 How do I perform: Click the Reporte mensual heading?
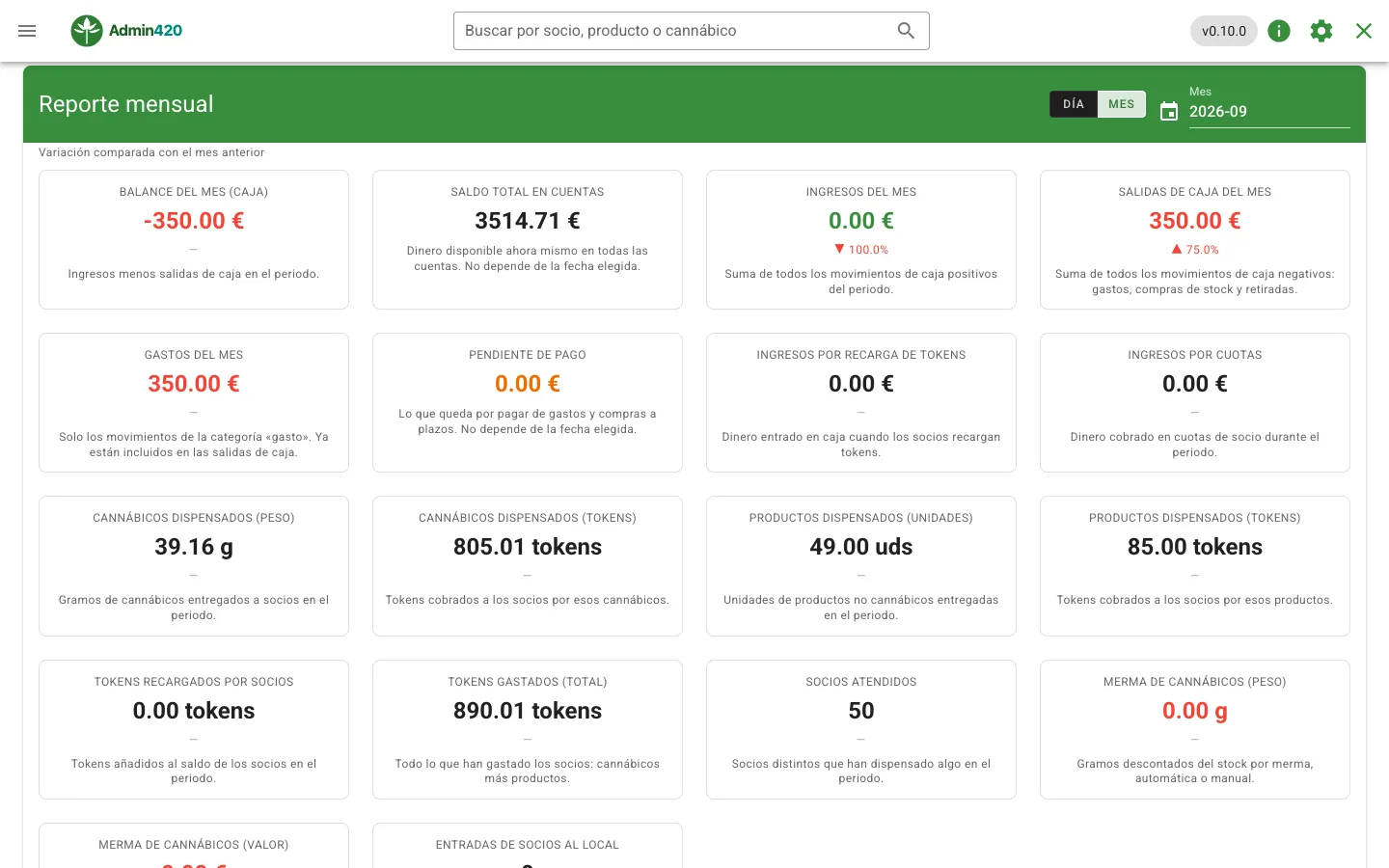pos(126,104)
